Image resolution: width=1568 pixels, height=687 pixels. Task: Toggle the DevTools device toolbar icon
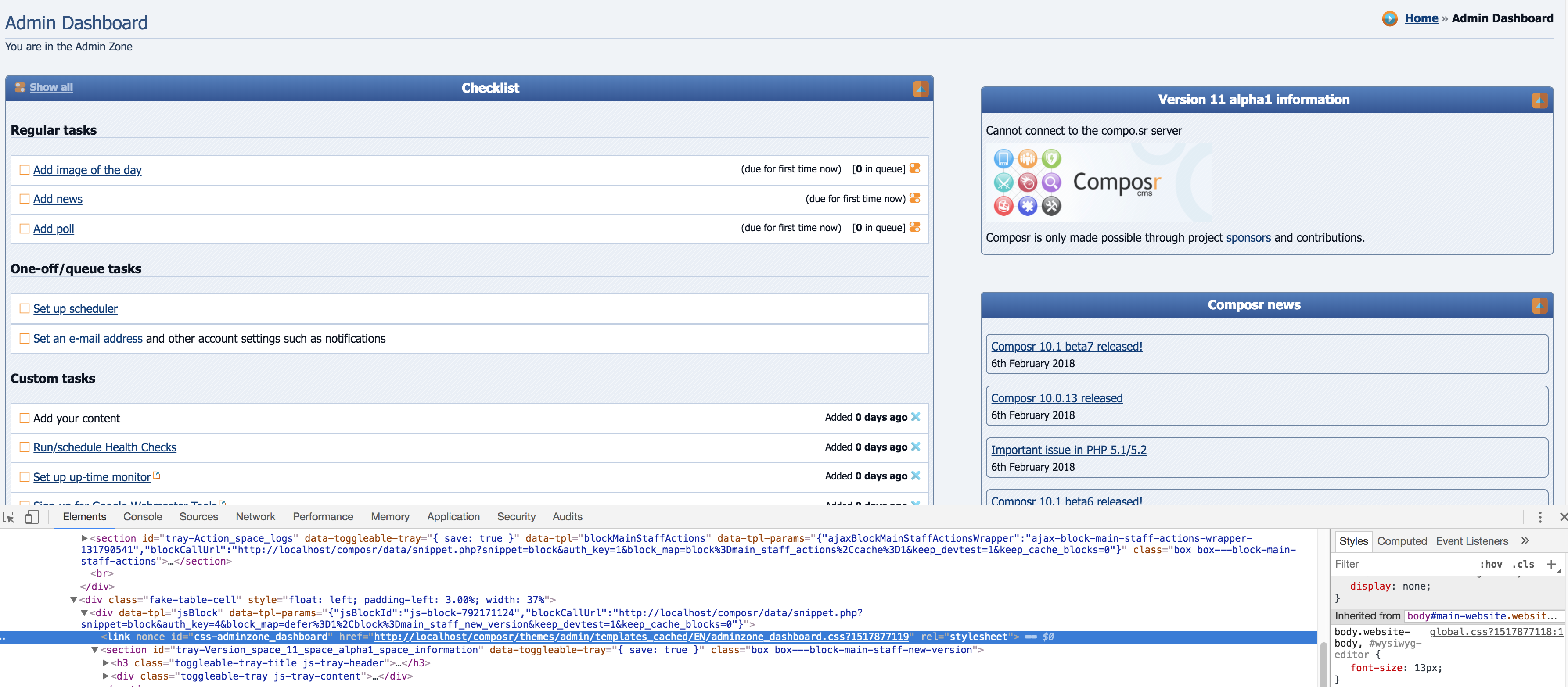point(32,517)
